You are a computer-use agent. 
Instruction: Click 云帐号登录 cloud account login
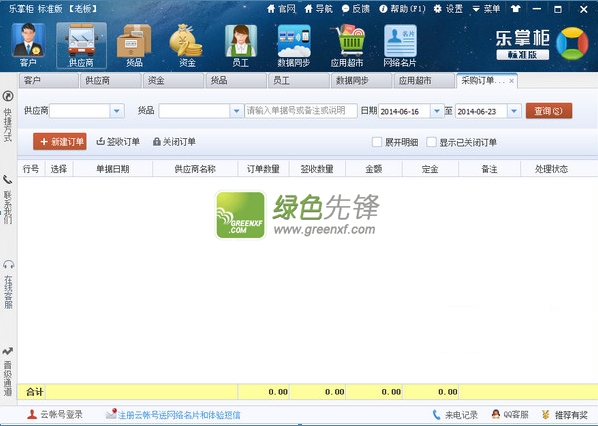(x=55, y=415)
